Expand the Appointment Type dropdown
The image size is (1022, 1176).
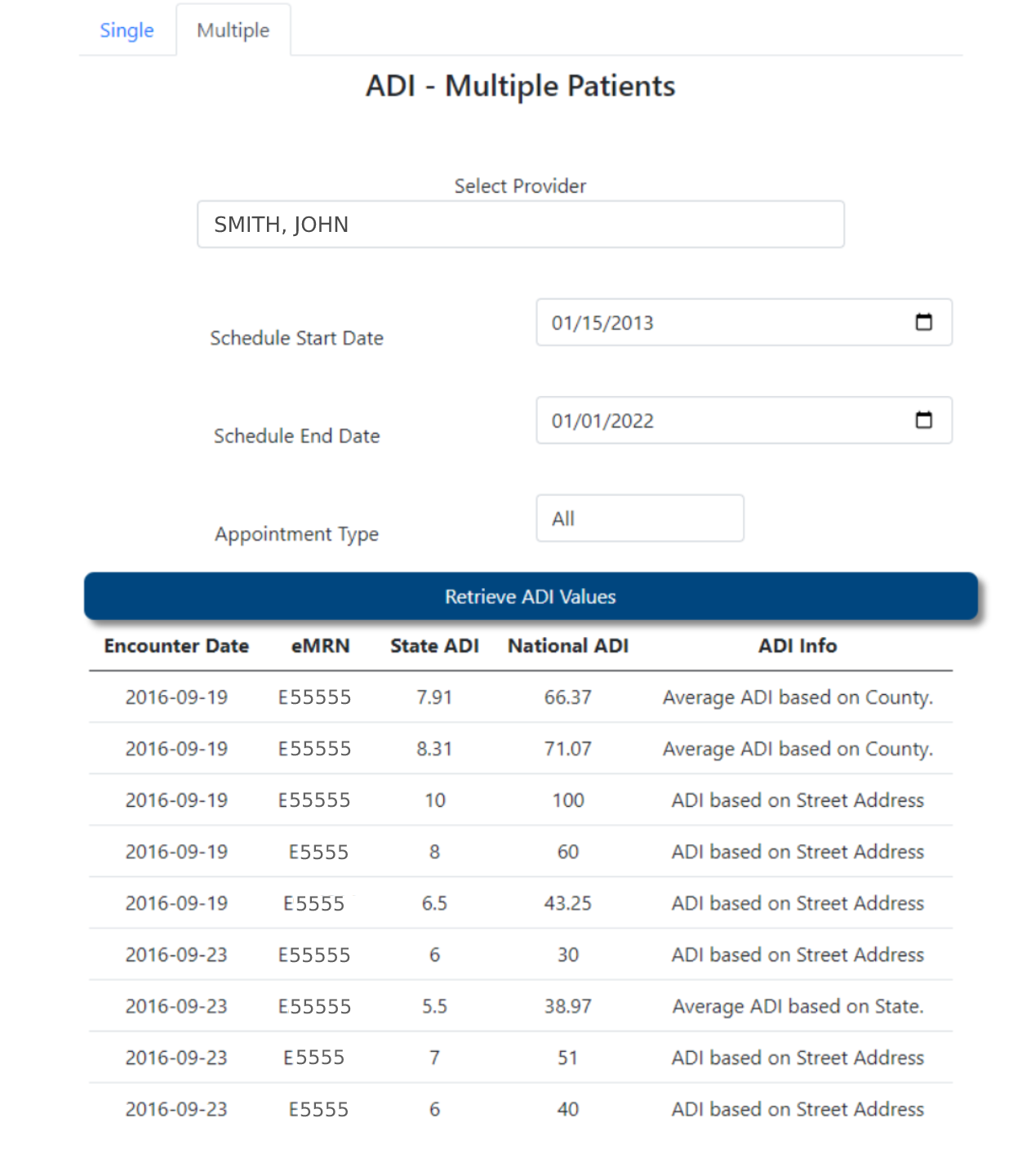[639, 519]
